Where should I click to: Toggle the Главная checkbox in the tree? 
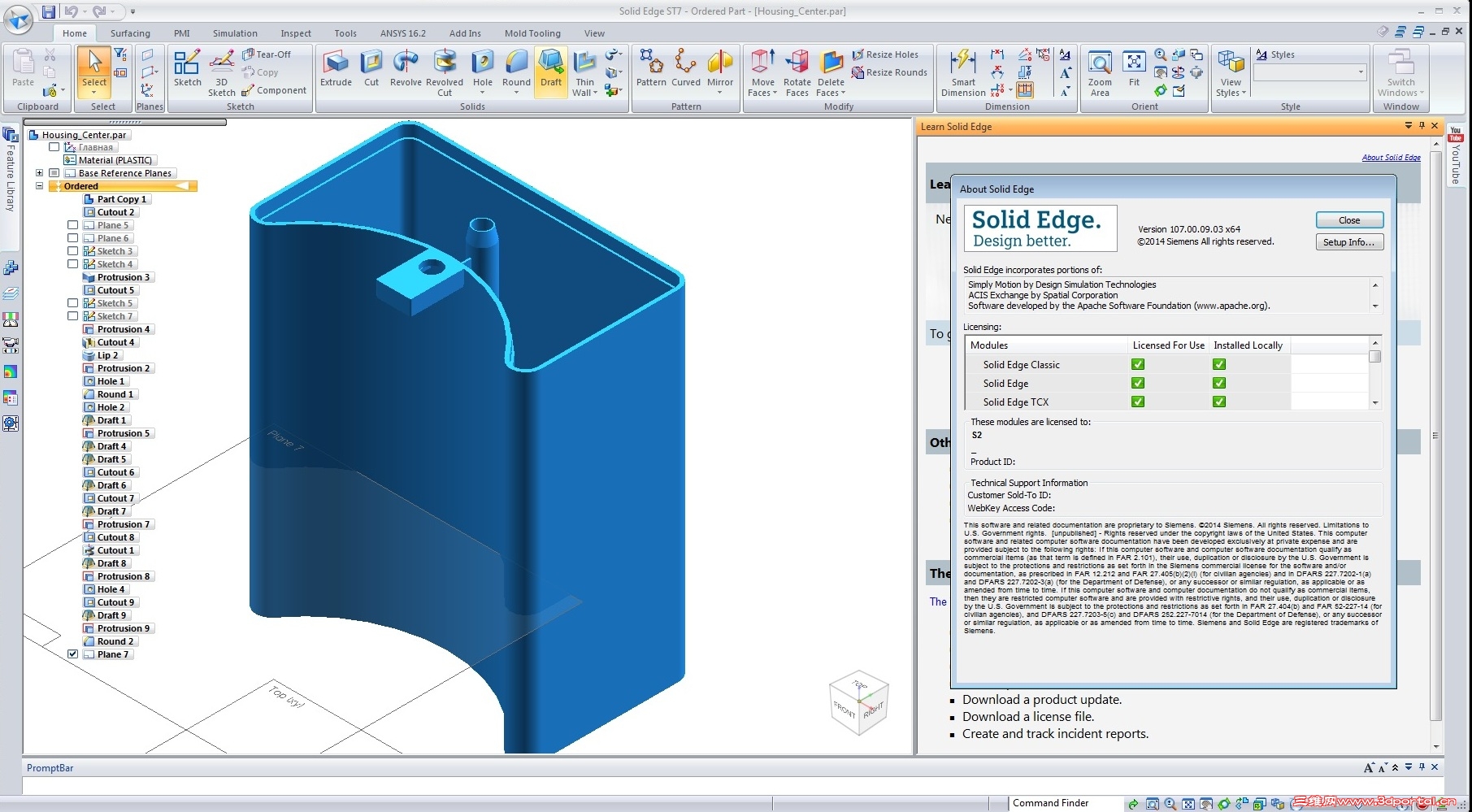coord(54,147)
